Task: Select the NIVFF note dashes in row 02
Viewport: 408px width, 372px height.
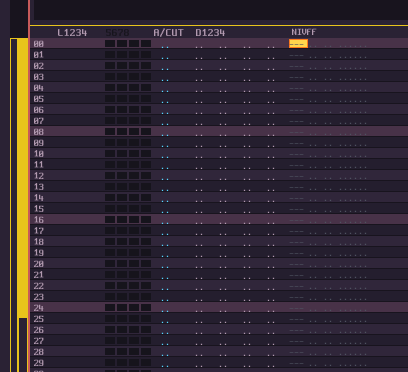Action: (297, 66)
